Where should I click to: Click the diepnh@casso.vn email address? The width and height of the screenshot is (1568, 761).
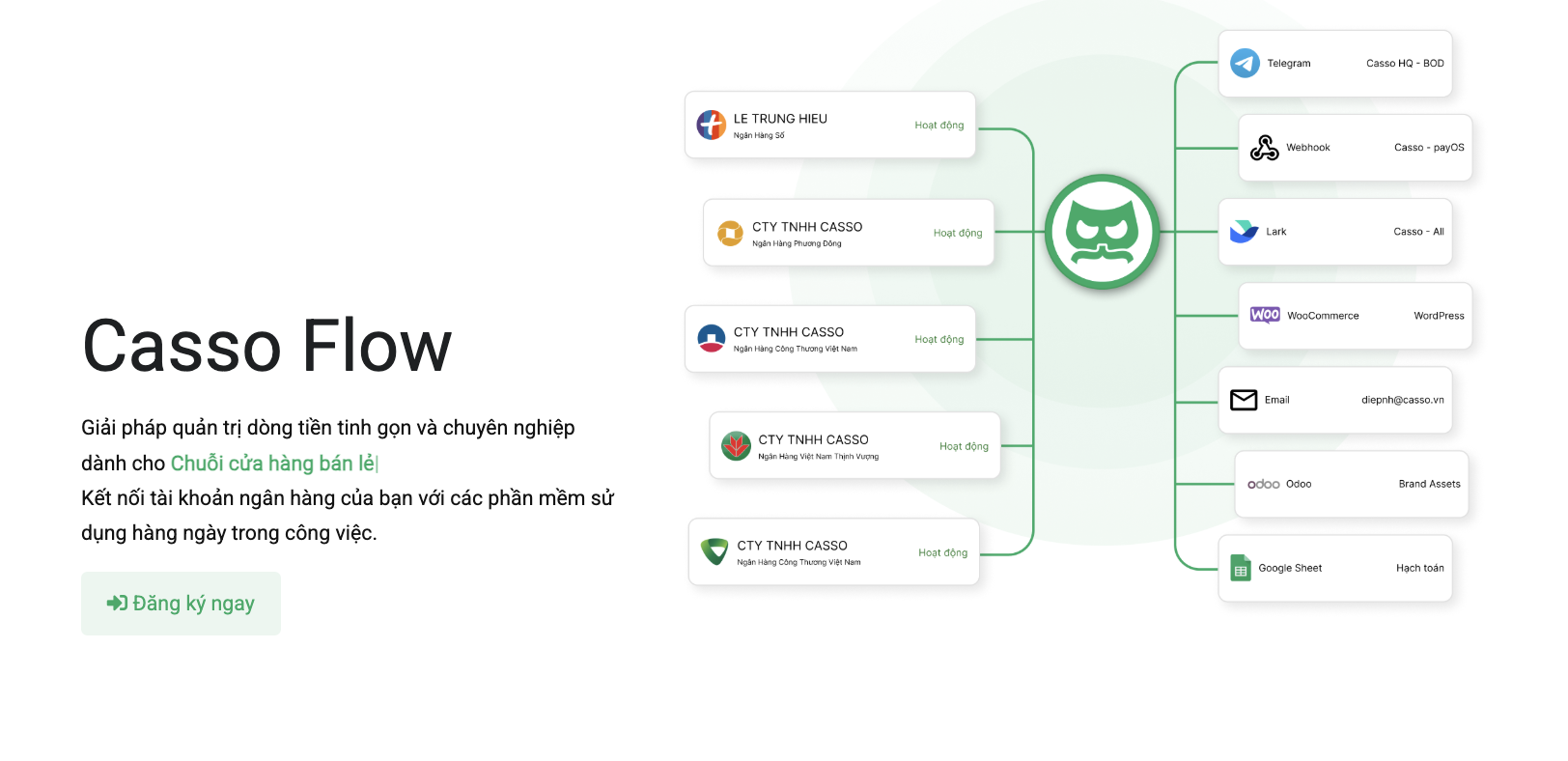pos(1403,400)
